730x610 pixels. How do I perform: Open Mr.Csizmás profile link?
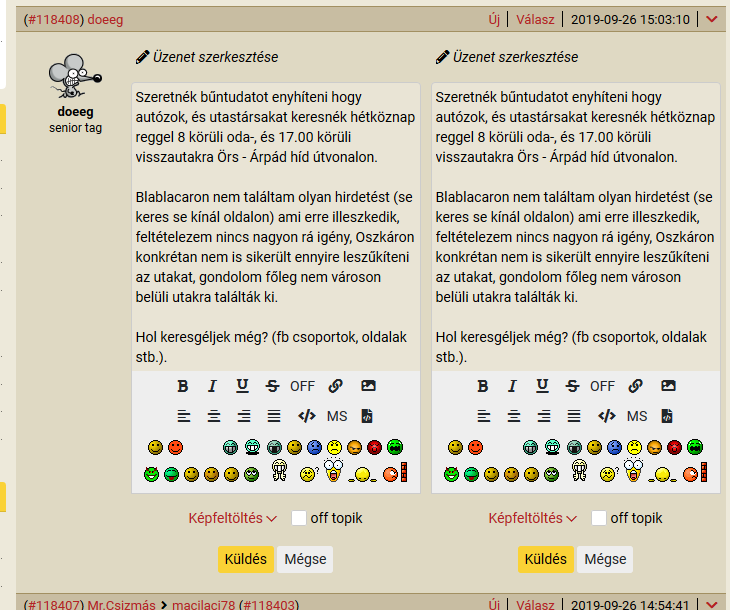click(122, 604)
